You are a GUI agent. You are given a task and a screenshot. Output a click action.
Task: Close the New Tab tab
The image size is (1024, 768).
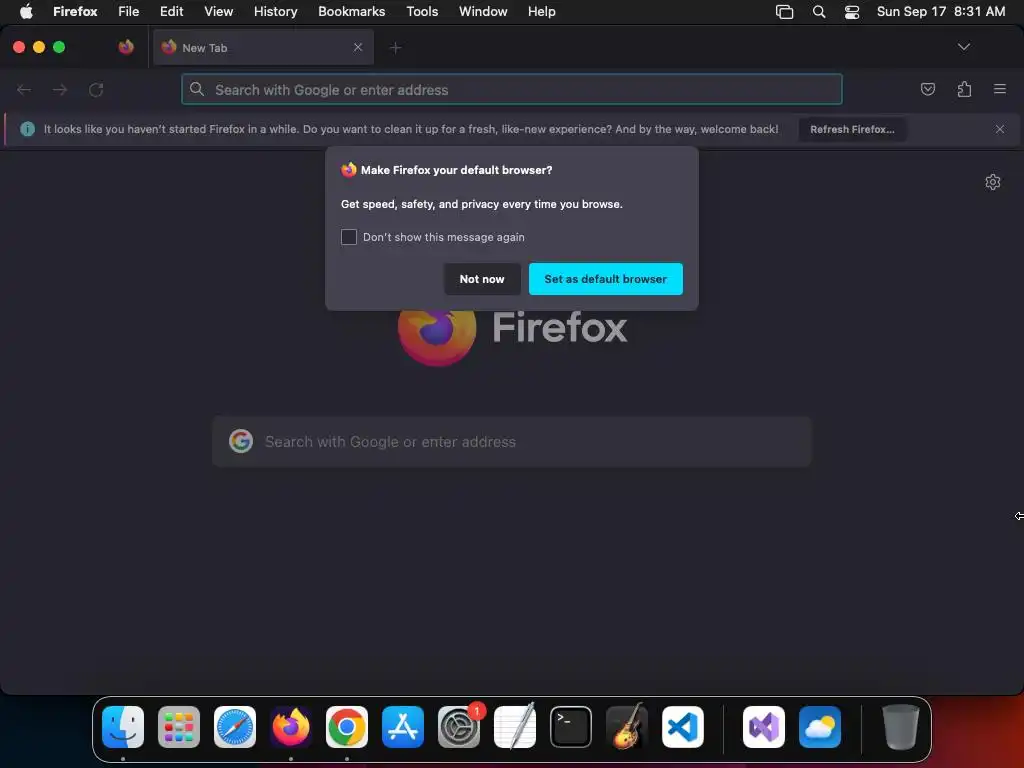pos(358,47)
